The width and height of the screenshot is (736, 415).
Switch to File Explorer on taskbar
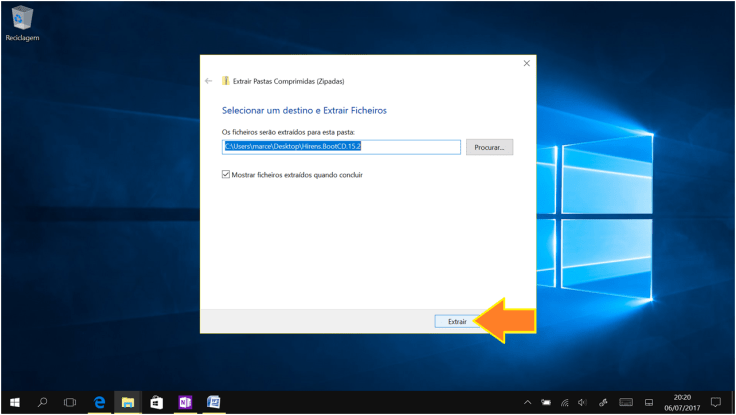(128, 402)
